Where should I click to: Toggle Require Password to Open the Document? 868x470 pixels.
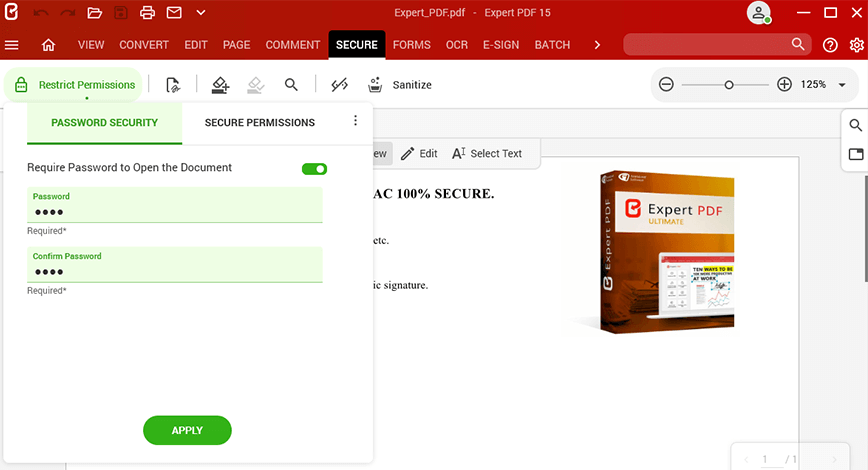pos(314,169)
